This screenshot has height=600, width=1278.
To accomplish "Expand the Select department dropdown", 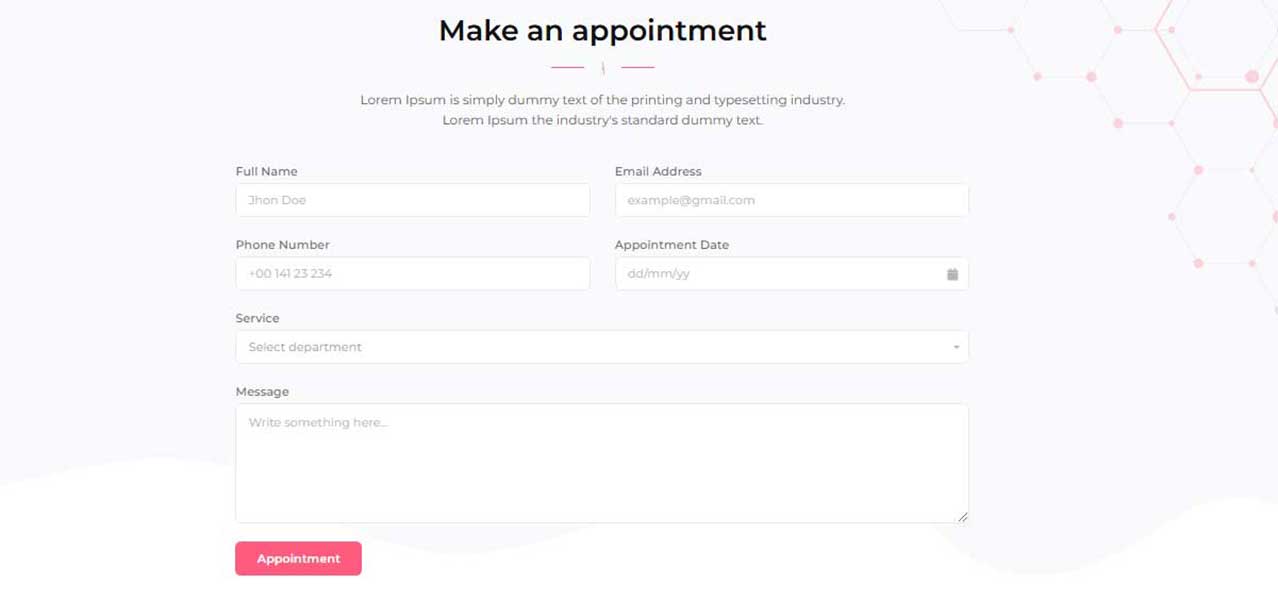I will pos(601,347).
